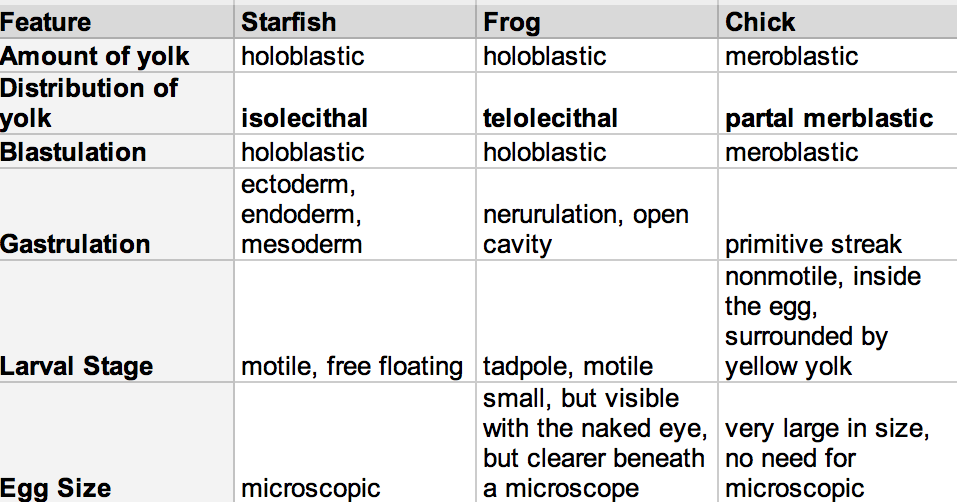Screen dimensions: 957x502
Task: Click the 'telolecithal' cell under Frog
Action: pyautogui.click(x=550, y=119)
